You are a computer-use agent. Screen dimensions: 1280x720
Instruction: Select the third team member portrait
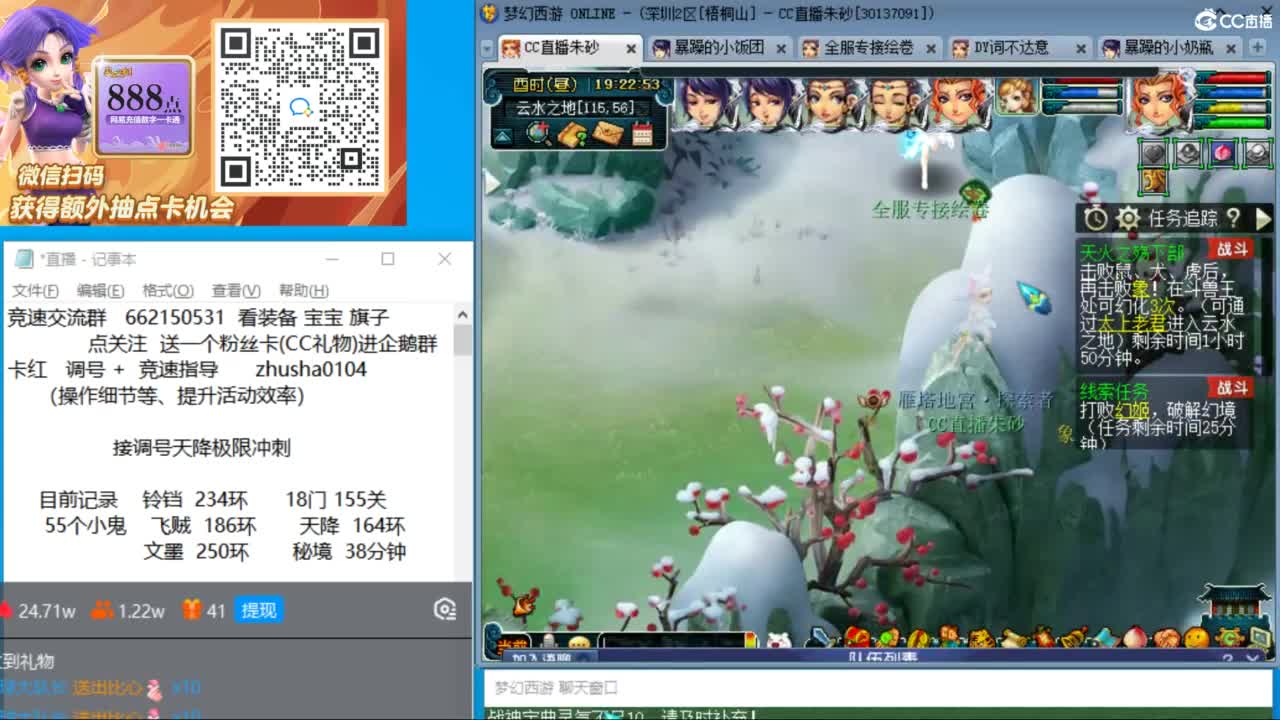pyautogui.click(x=834, y=103)
